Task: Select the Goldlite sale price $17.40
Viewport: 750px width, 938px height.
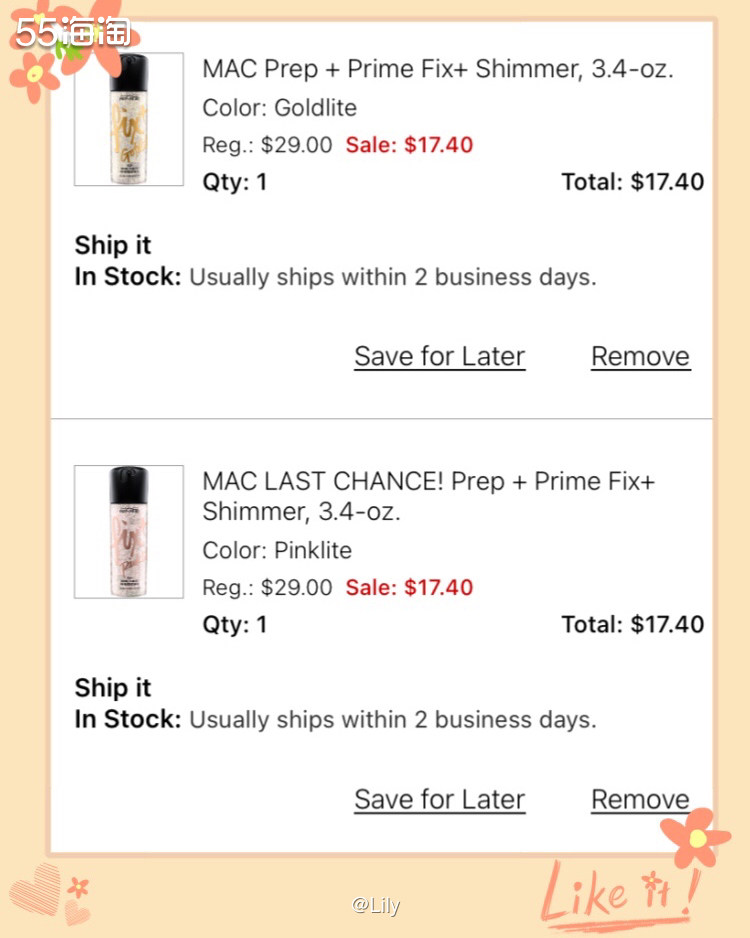Action: click(x=409, y=145)
